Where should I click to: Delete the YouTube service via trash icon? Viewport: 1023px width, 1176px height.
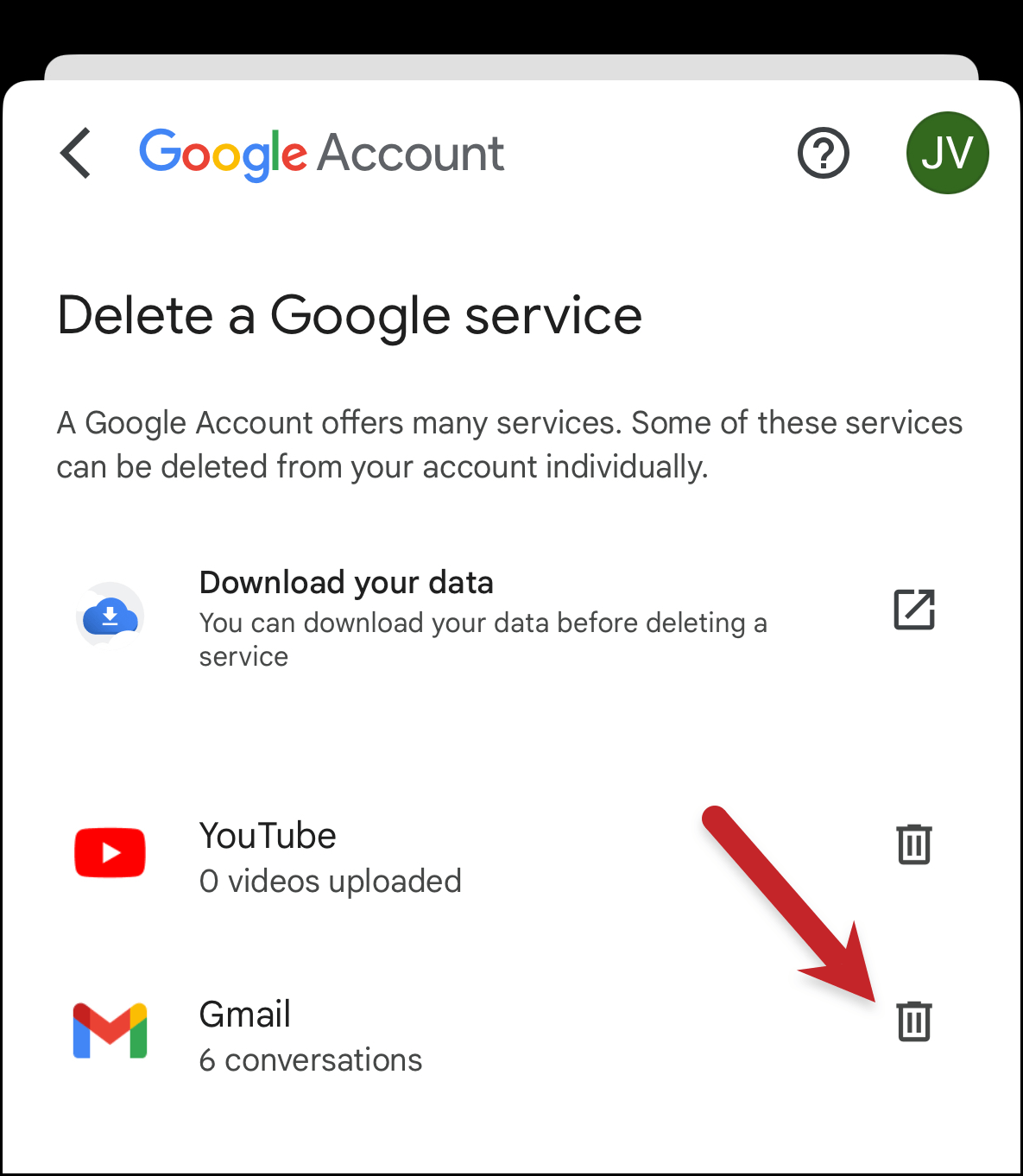coord(914,844)
